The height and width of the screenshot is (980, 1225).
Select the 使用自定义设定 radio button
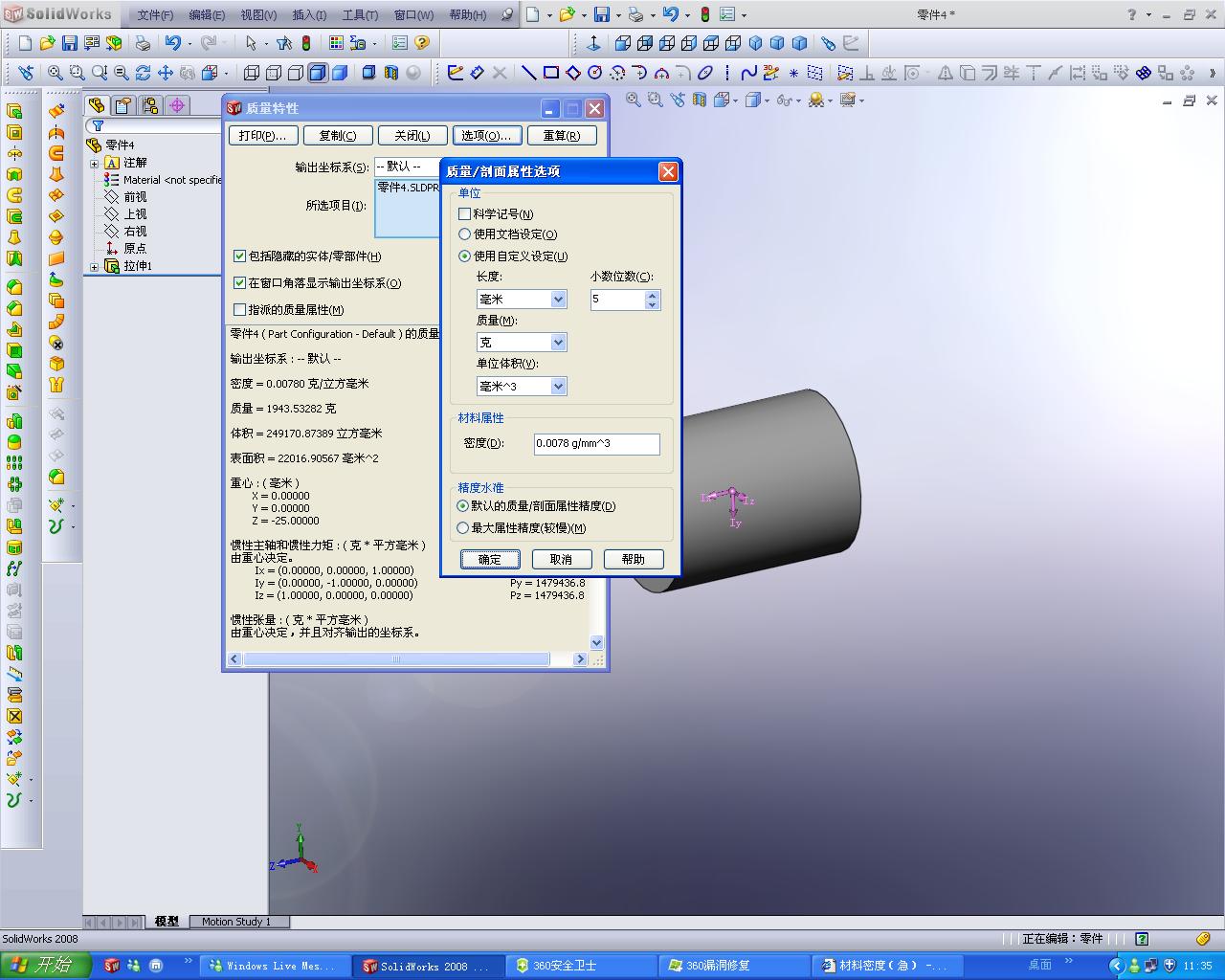465,256
